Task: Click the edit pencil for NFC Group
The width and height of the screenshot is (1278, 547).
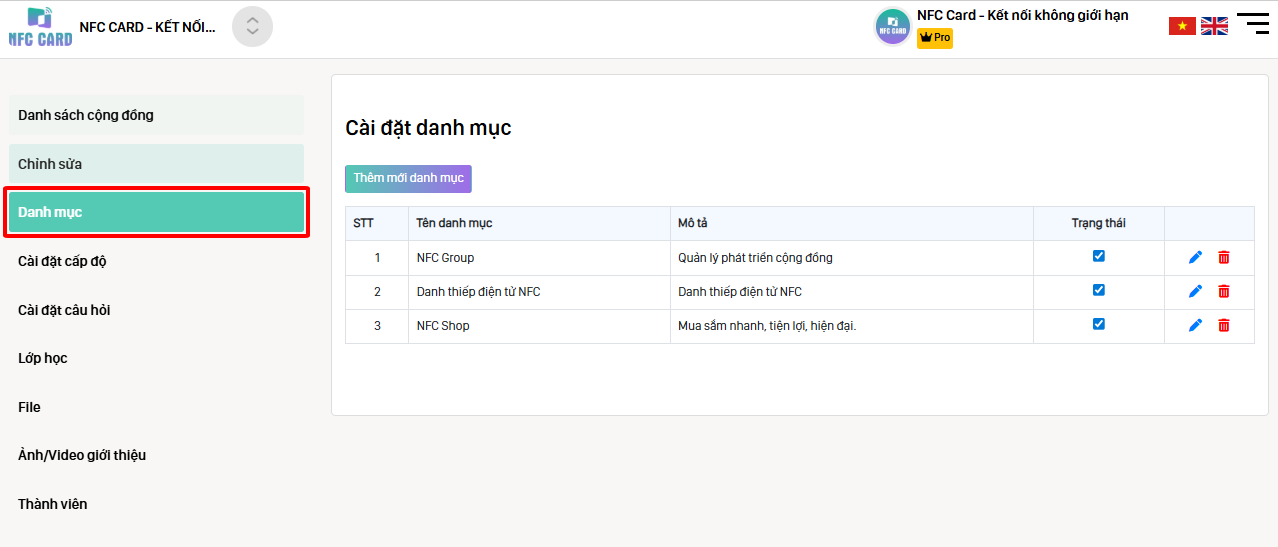Action: point(1195,258)
